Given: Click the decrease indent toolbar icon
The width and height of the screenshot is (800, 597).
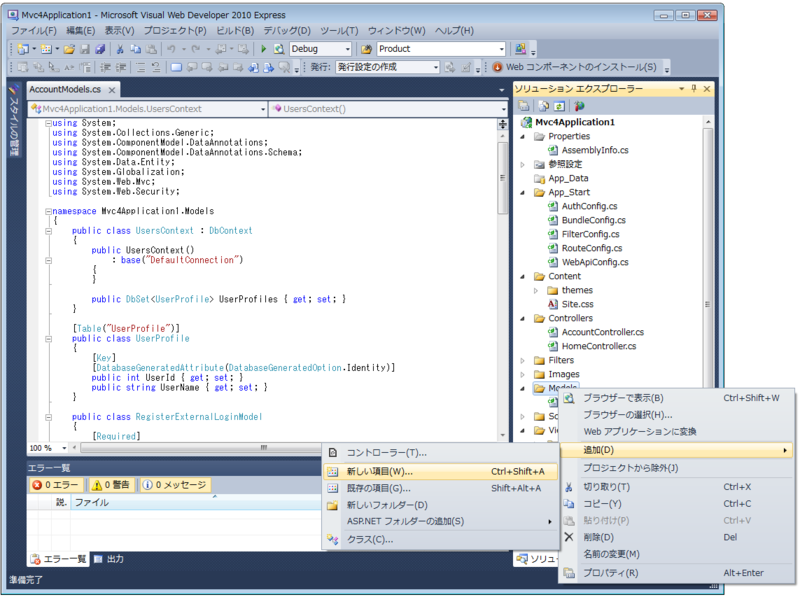Looking at the screenshot, I should (x=106, y=67).
